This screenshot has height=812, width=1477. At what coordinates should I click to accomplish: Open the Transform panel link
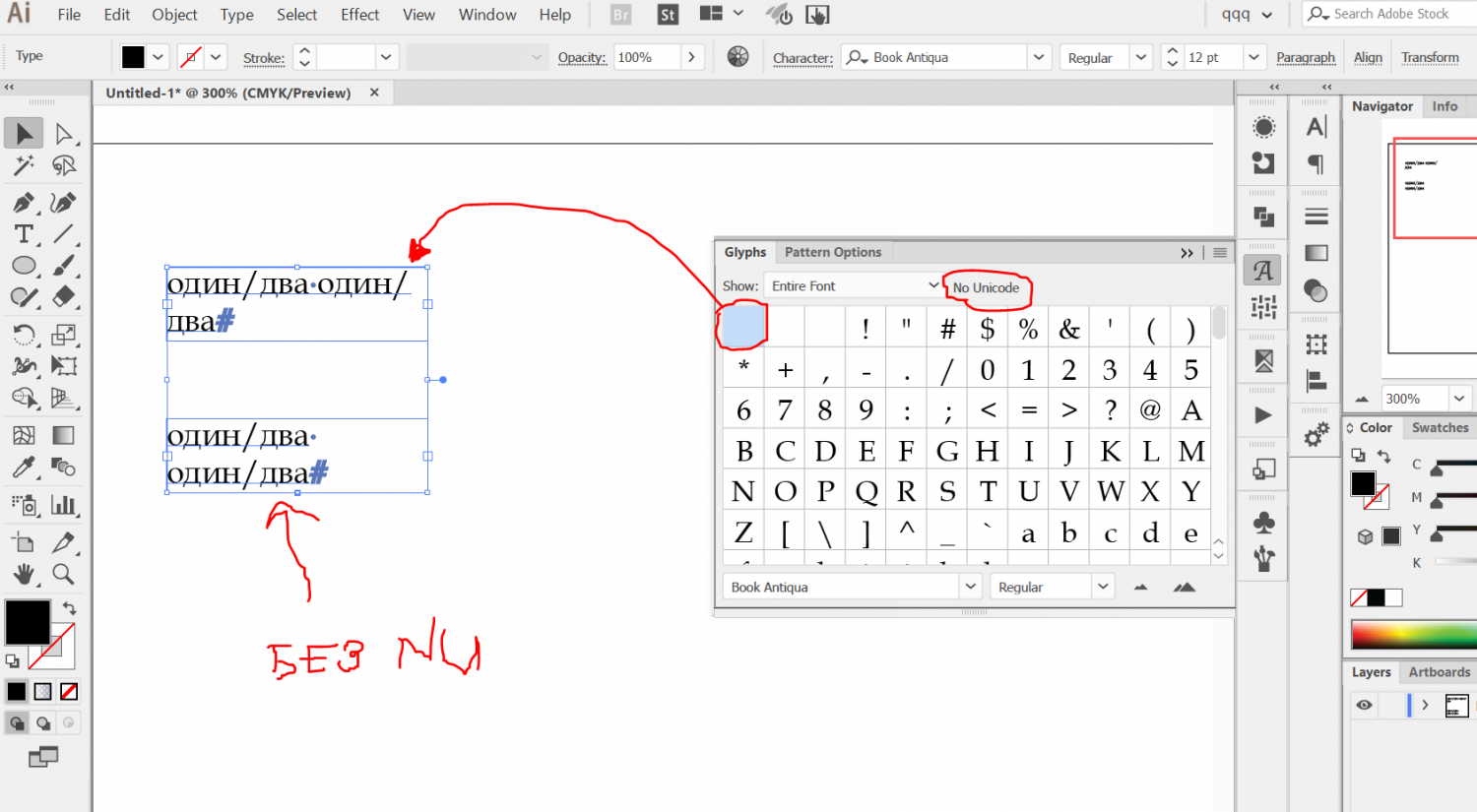click(x=1430, y=57)
